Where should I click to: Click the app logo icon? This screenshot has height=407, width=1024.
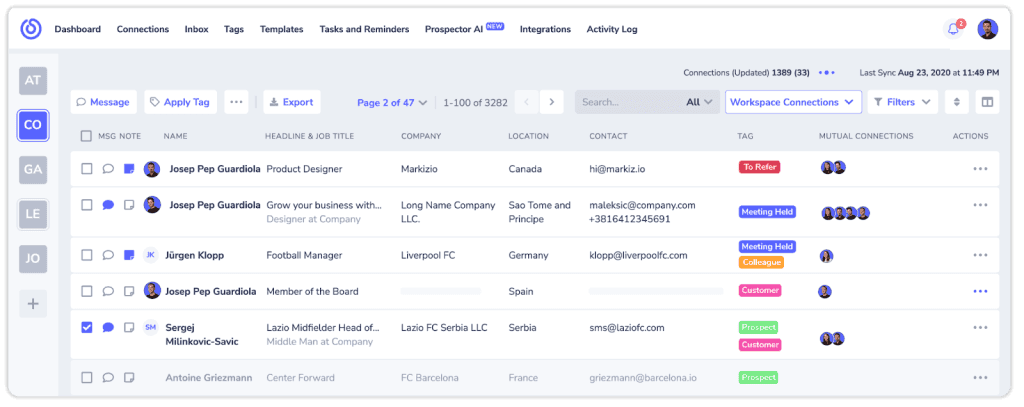(31, 29)
